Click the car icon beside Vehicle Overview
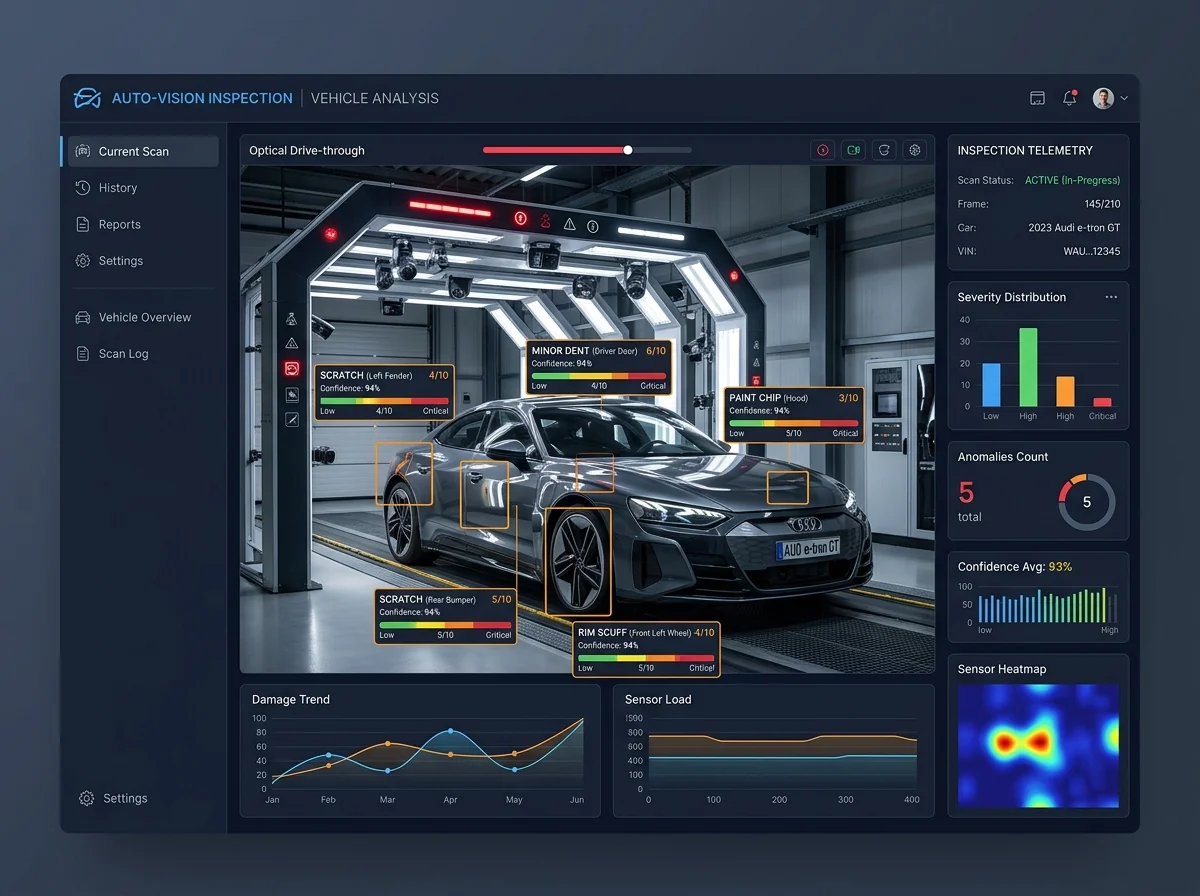Image resolution: width=1200 pixels, height=896 pixels. [83, 317]
